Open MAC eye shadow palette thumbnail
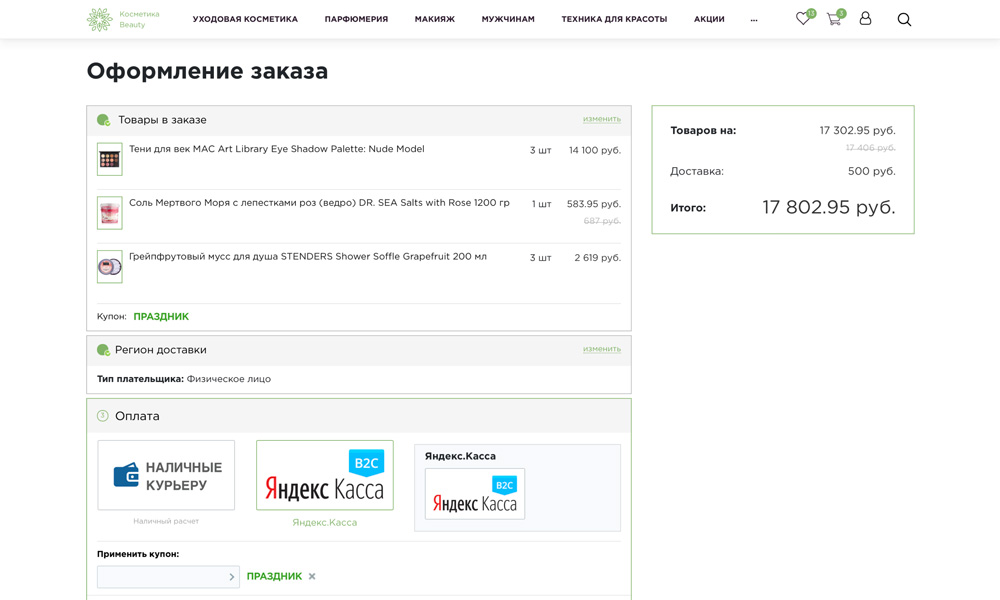Image resolution: width=1000 pixels, height=600 pixels. click(x=110, y=159)
